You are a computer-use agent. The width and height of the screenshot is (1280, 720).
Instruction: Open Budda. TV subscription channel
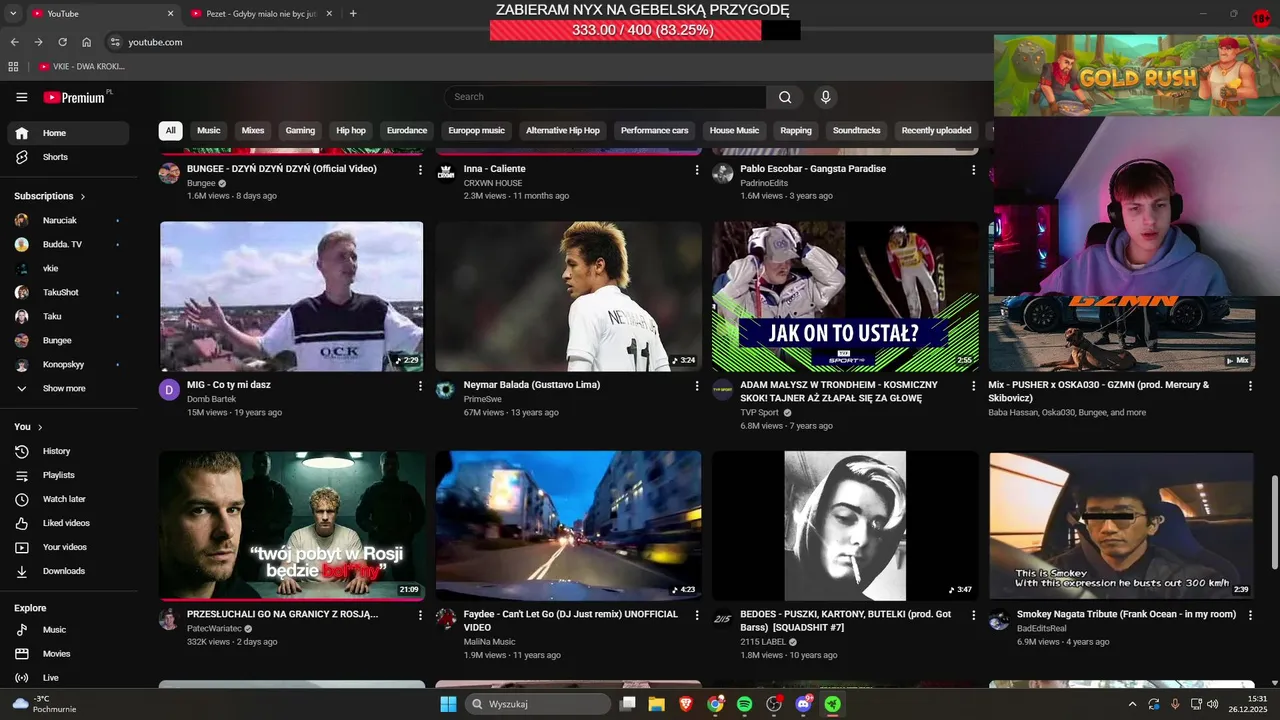(68, 244)
